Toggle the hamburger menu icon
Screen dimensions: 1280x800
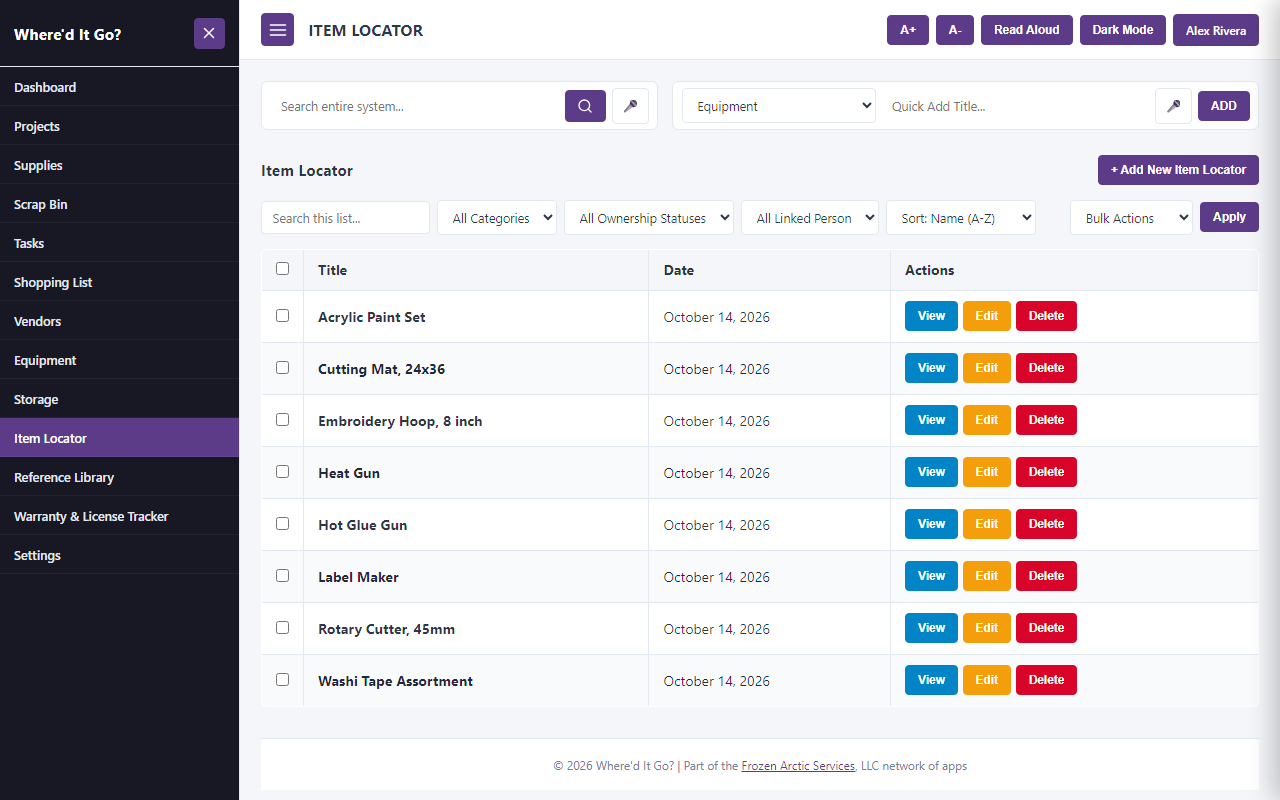(x=278, y=30)
